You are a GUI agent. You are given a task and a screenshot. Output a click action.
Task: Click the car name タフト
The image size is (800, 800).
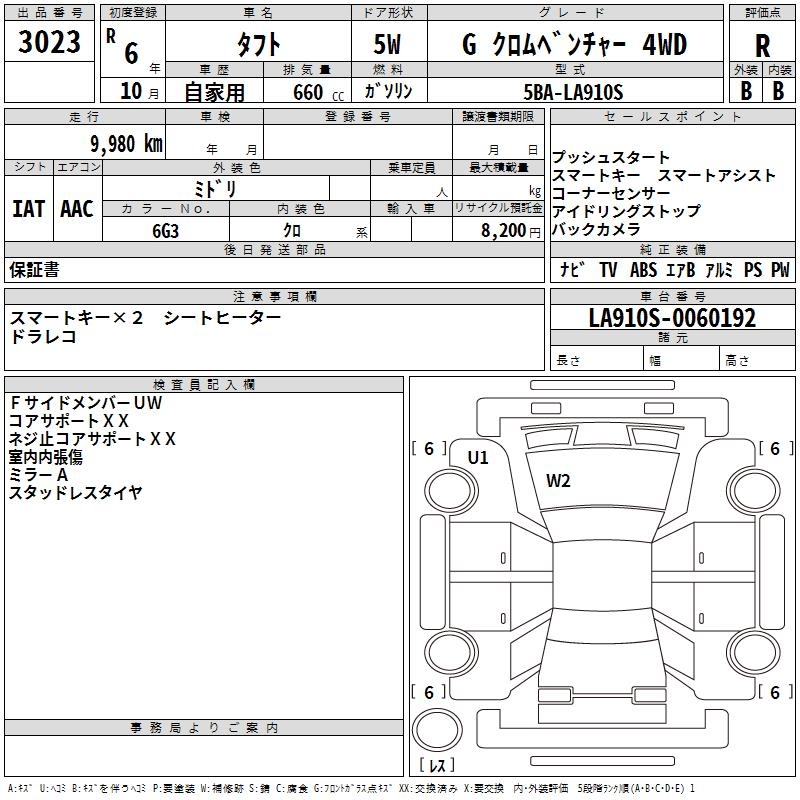click(257, 45)
